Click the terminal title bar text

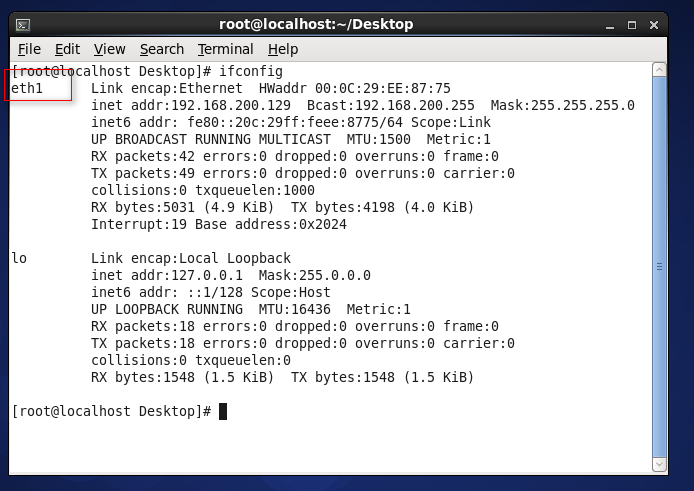pyautogui.click(x=316, y=24)
